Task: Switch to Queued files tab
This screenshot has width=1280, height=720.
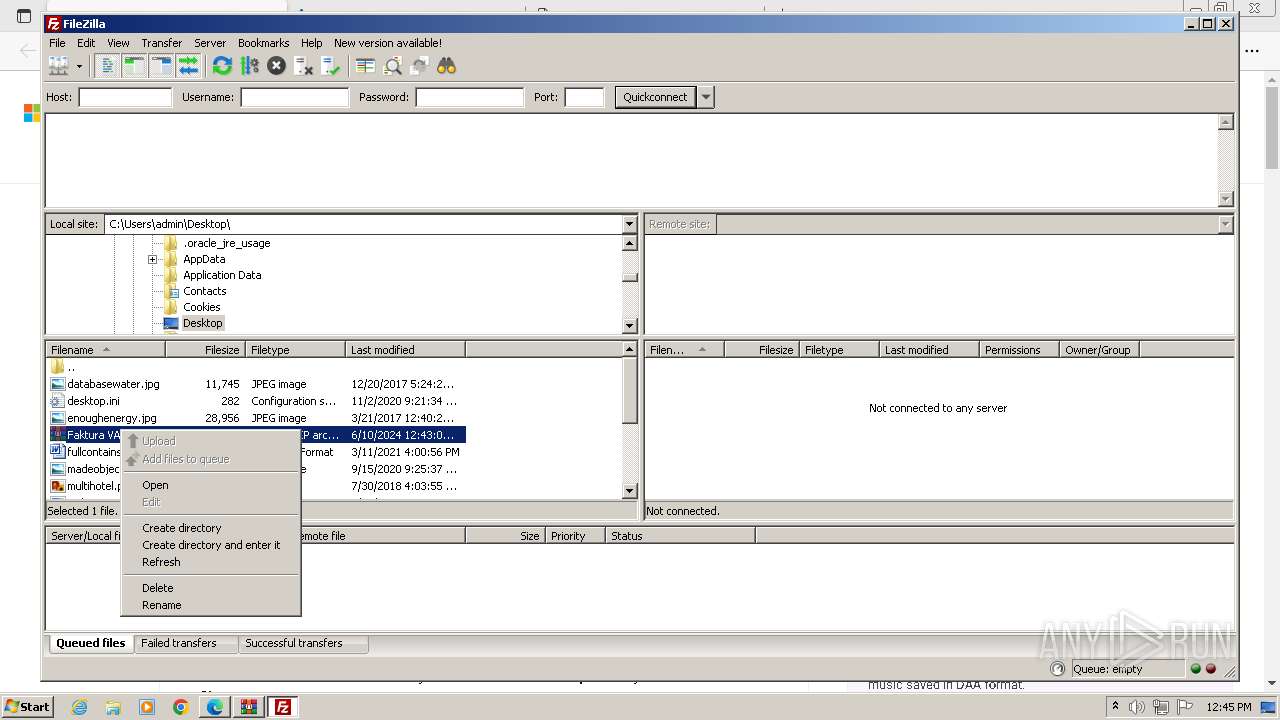Action: 90,643
